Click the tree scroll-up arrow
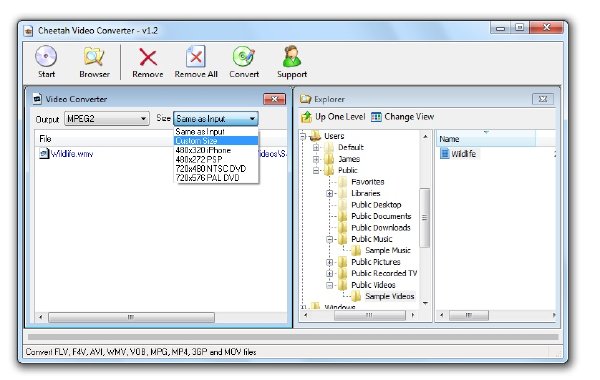600x380 pixels. click(x=425, y=137)
